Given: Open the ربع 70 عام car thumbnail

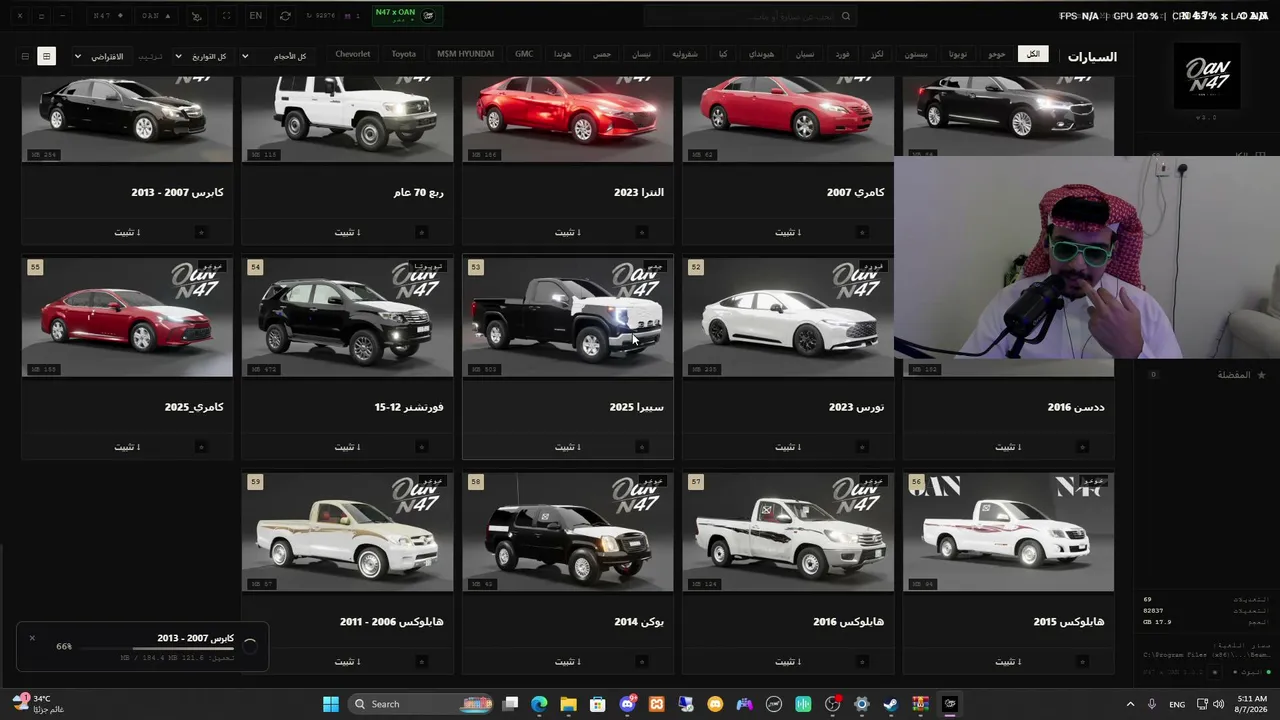Looking at the screenshot, I should [347, 118].
